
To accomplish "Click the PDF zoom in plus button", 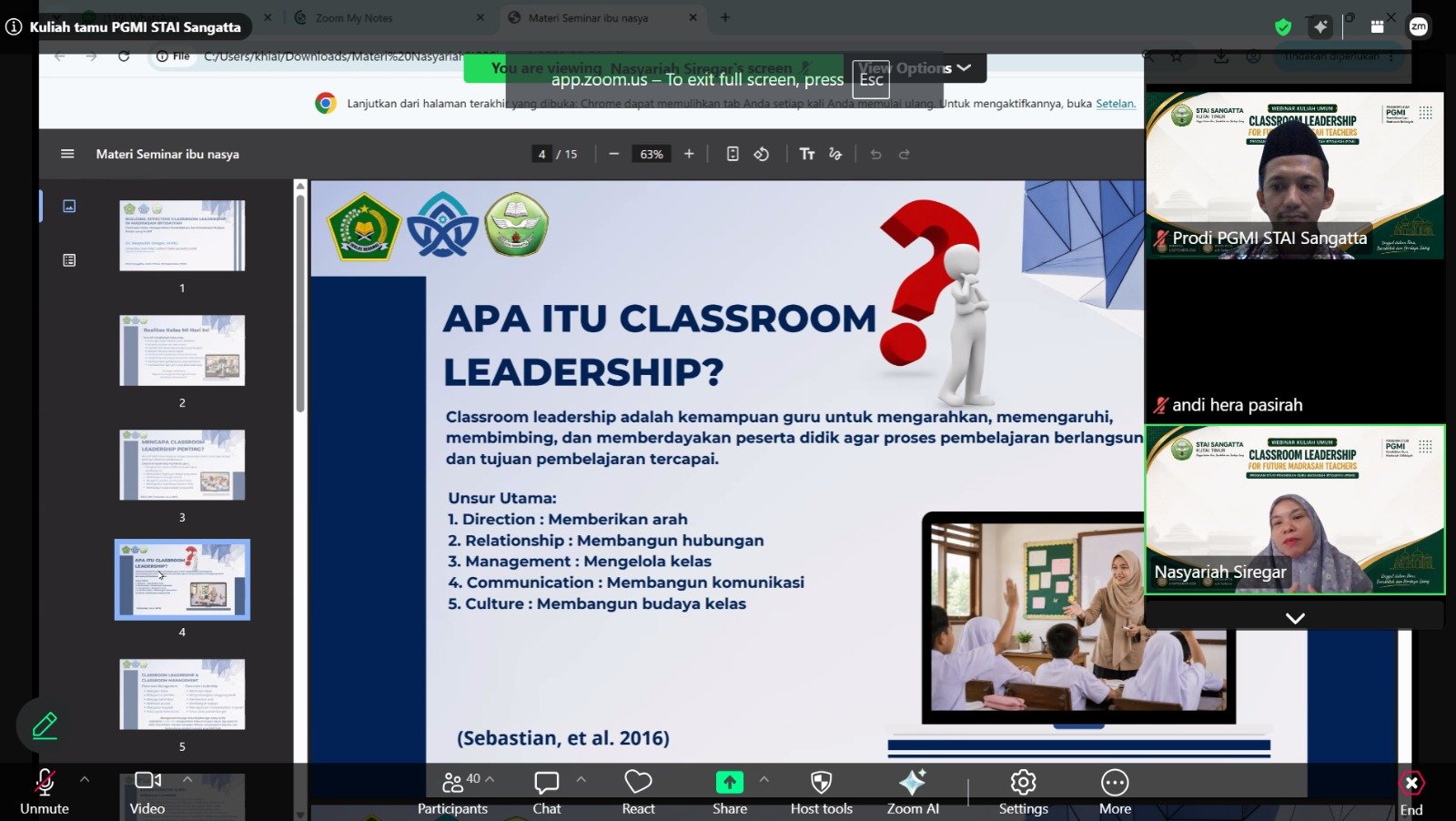I will 689,154.
